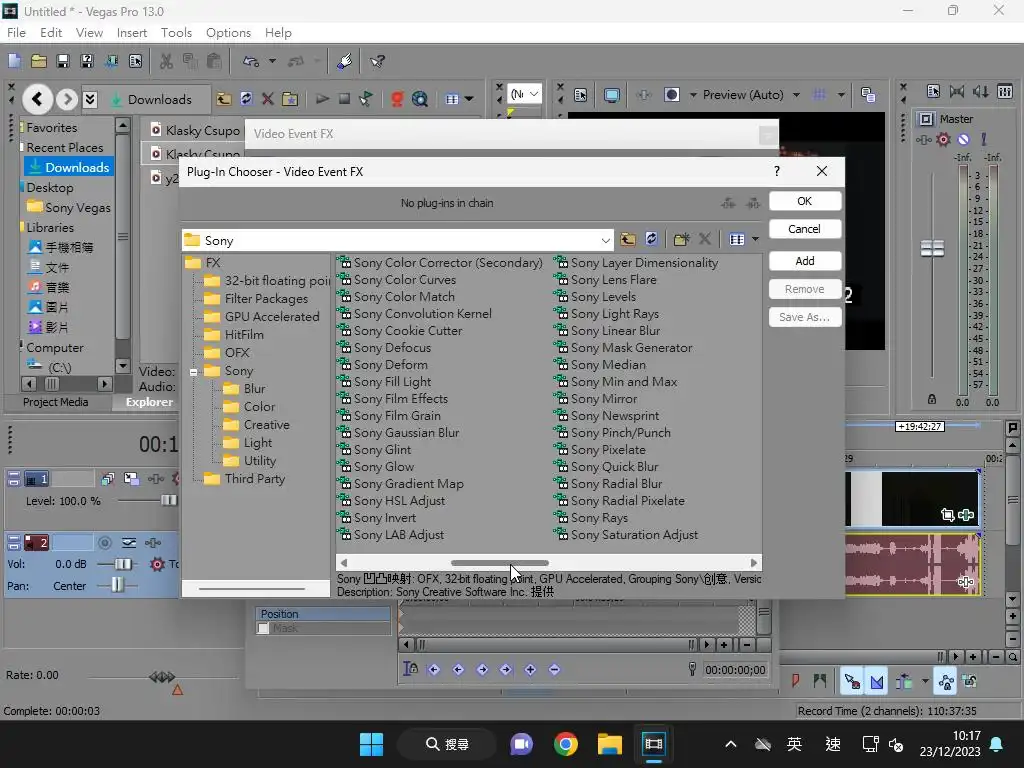The image size is (1024, 768).
Task: Open the Sony folder dropdown in Plug-In Chooser
Action: [x=605, y=240]
